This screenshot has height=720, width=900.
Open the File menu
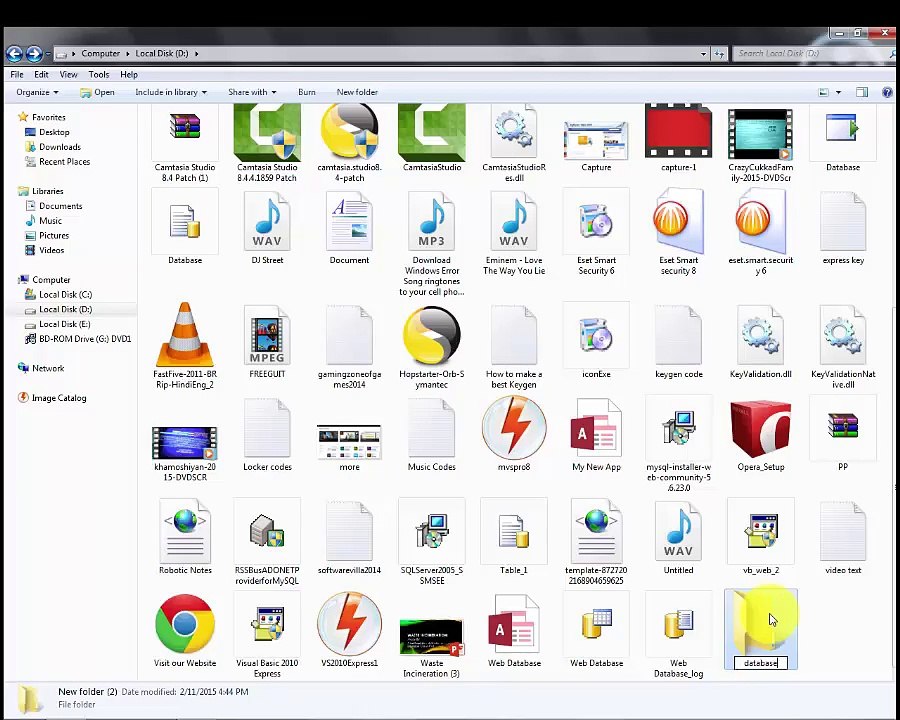tap(17, 75)
